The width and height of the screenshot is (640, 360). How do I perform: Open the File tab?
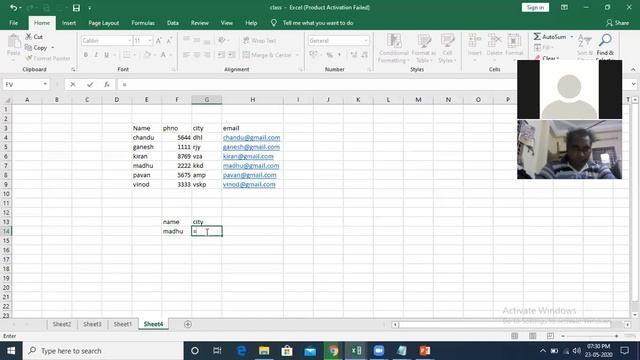coord(13,23)
